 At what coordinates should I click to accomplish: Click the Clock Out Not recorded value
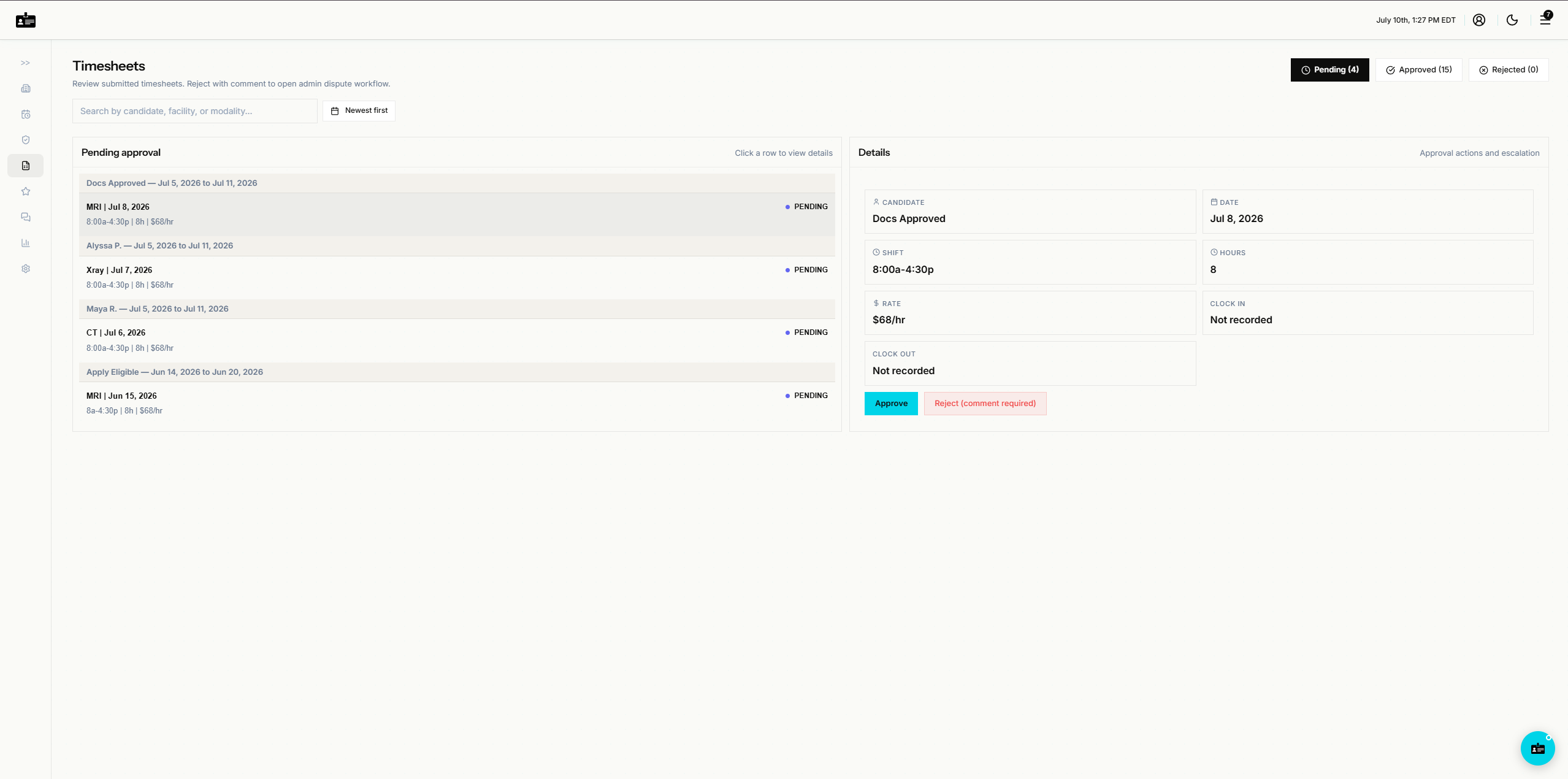click(x=903, y=371)
